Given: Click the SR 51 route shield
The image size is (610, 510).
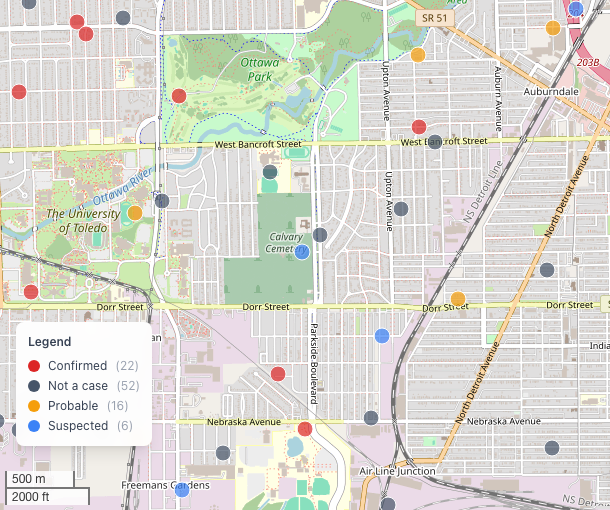Looking at the screenshot, I should coord(435,18).
